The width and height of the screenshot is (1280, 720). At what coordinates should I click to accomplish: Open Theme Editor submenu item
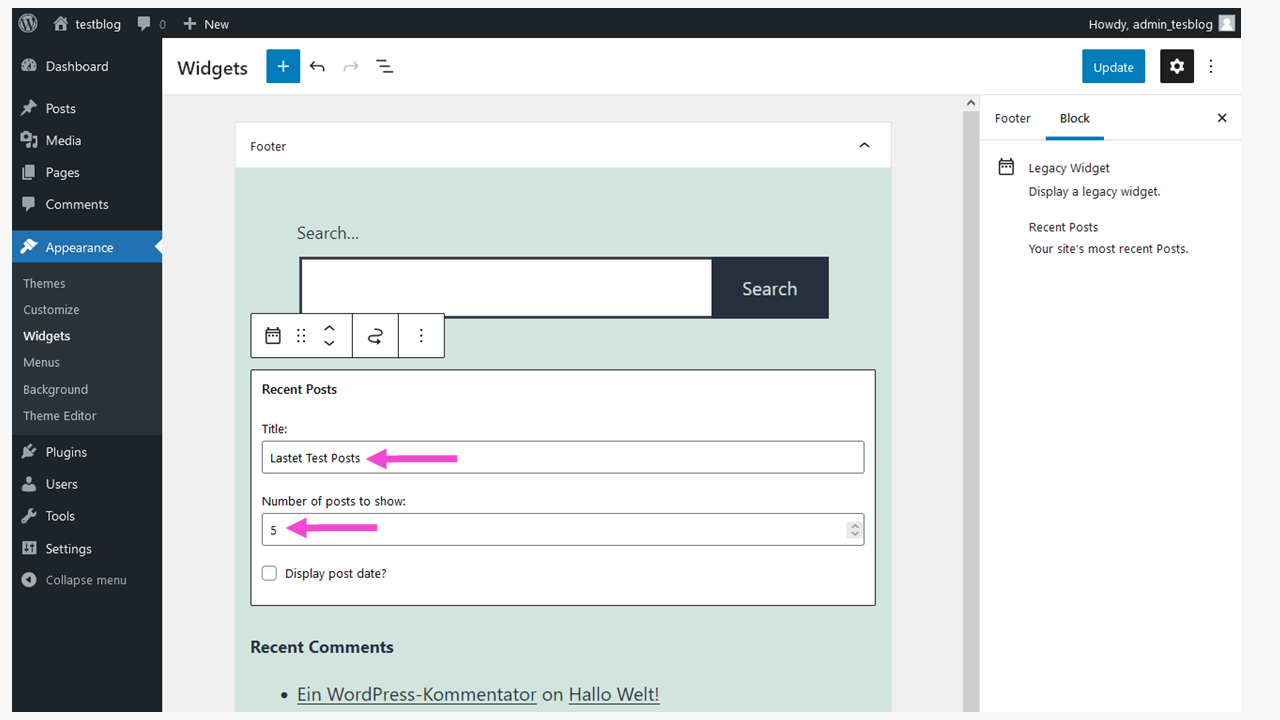[60, 415]
